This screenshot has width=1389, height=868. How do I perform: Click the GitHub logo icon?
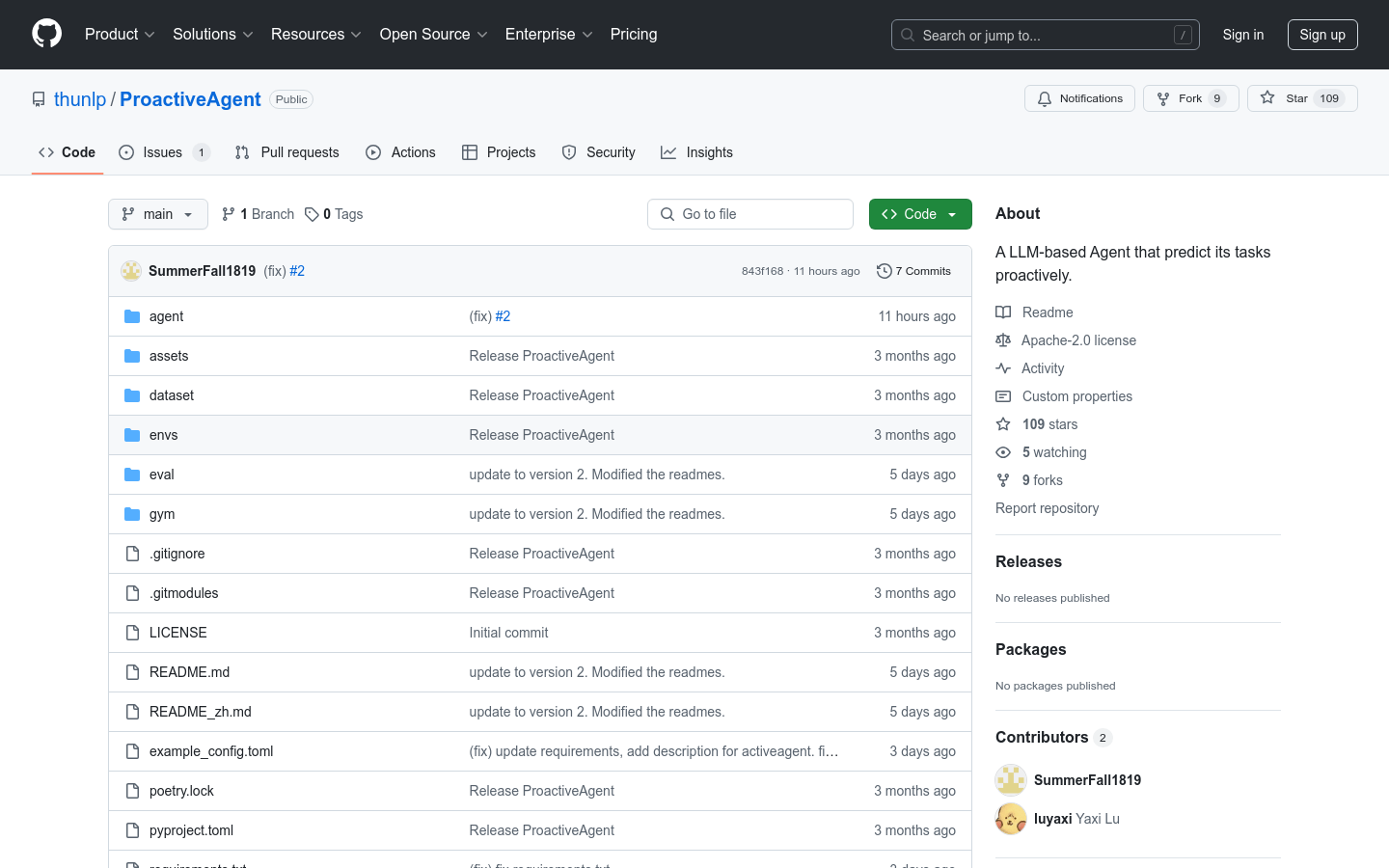[46, 34]
